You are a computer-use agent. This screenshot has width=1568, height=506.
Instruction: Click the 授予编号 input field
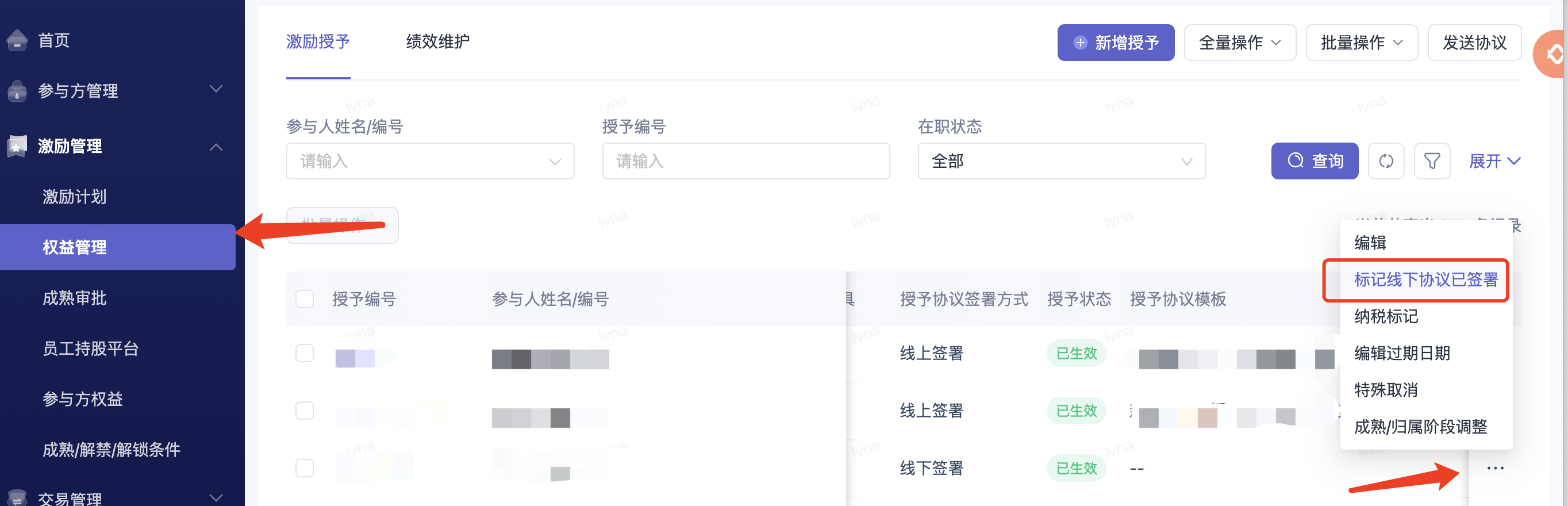pyautogui.click(x=745, y=162)
